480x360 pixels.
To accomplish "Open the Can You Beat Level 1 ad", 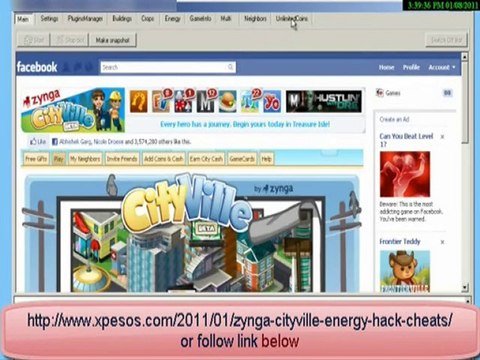I will click(406, 140).
